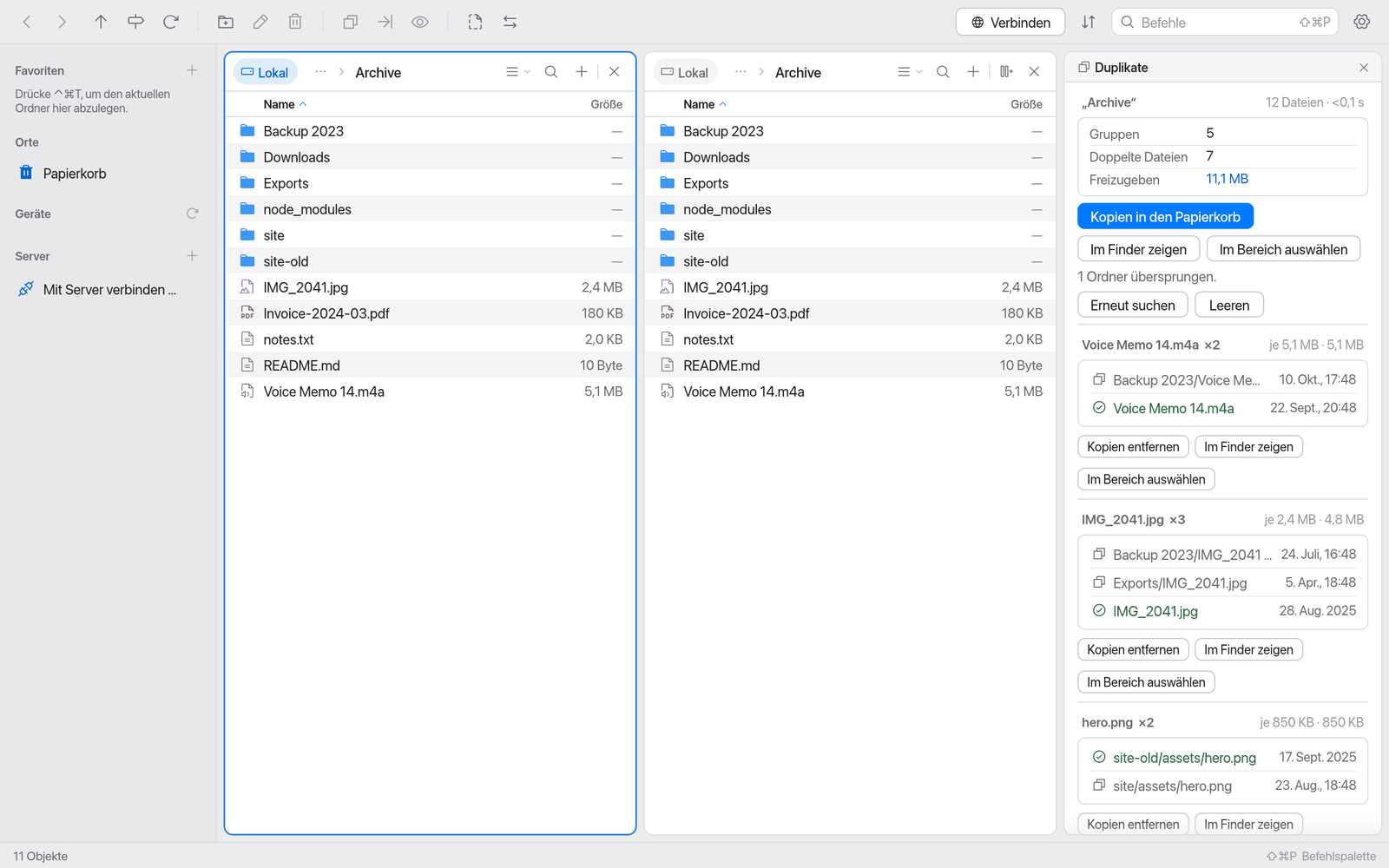1389x868 pixels.
Task: Click the Verbinden button
Action: (x=1011, y=23)
